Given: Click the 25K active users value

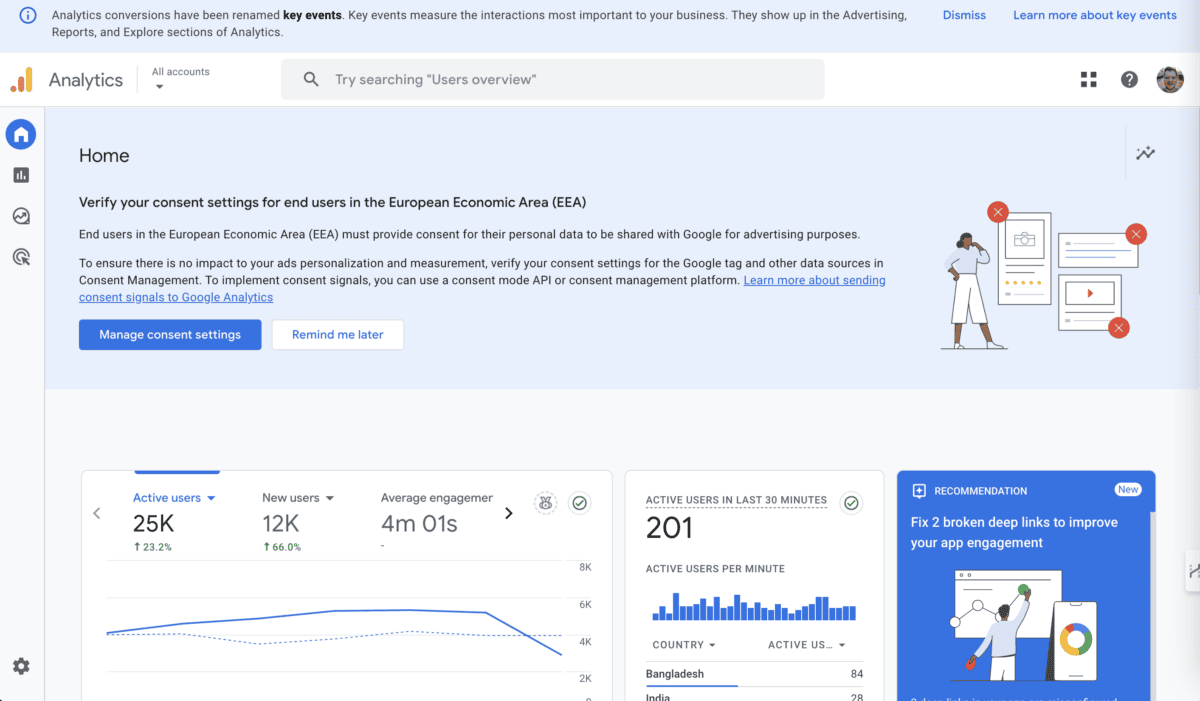Looking at the screenshot, I should click(154, 523).
